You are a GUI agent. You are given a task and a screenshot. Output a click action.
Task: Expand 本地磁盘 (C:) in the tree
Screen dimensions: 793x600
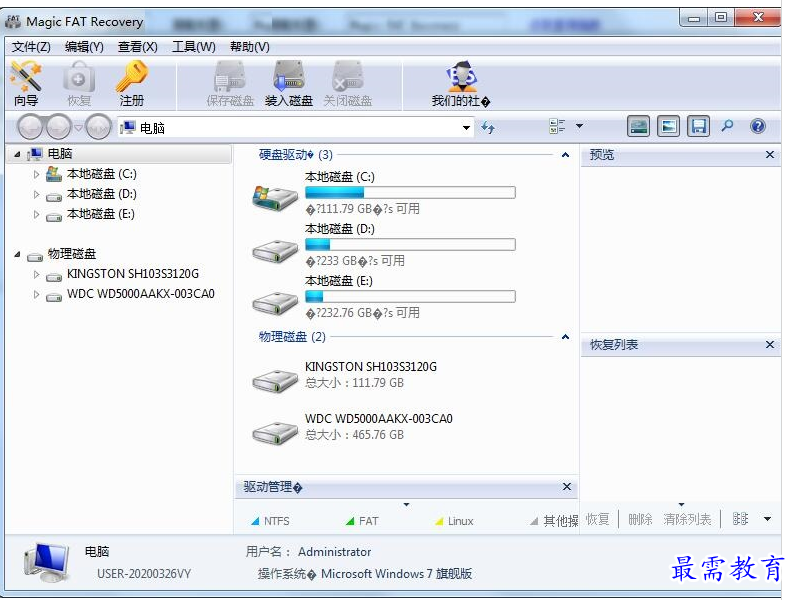pyautogui.click(x=36, y=175)
